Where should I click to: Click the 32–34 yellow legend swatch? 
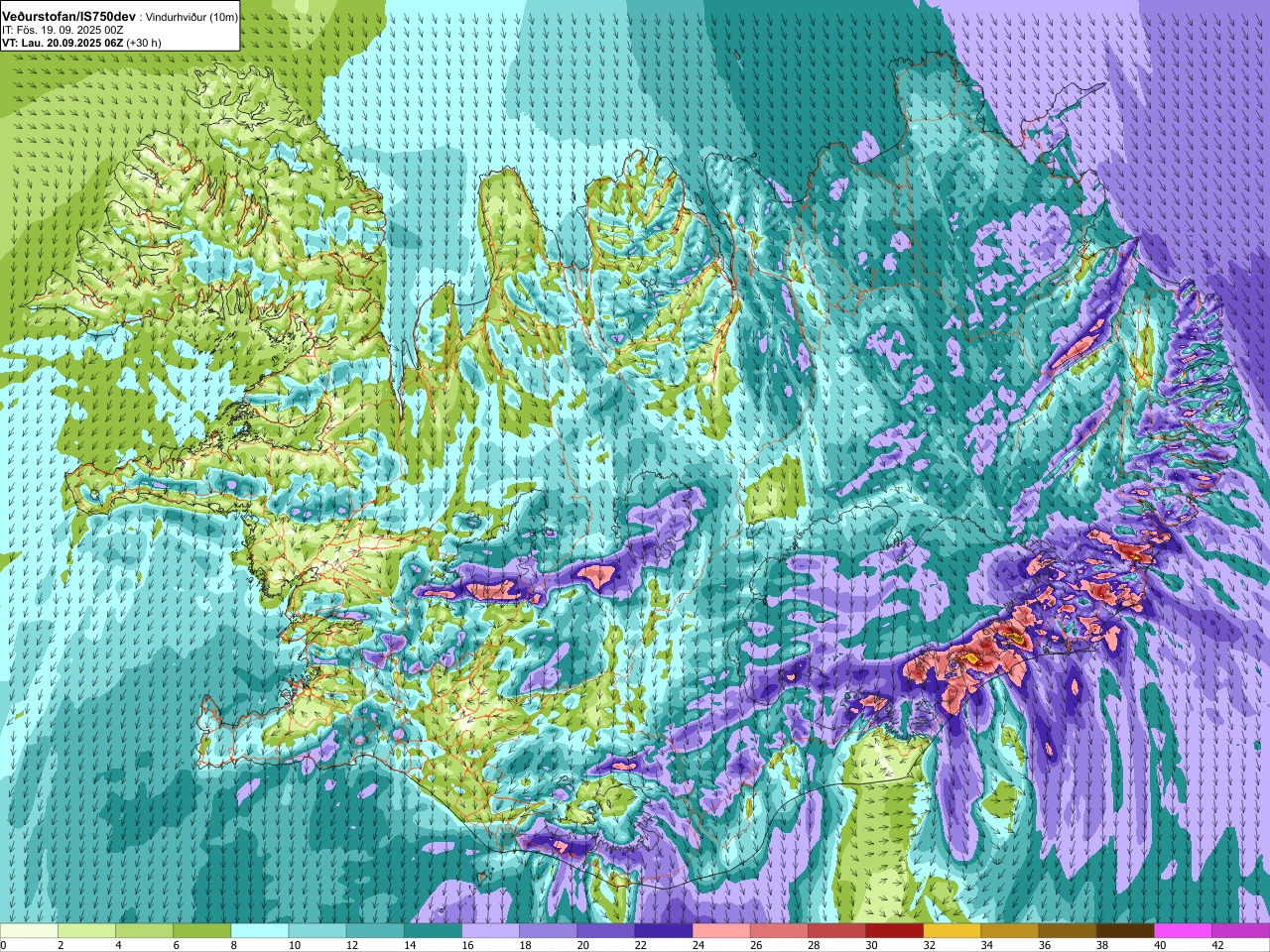click(952, 931)
